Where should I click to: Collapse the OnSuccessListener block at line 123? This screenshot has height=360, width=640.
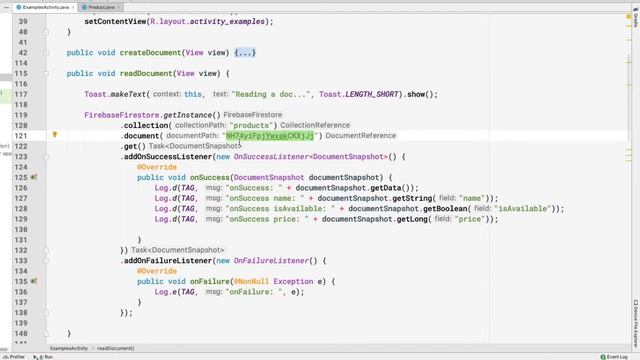click(46, 157)
